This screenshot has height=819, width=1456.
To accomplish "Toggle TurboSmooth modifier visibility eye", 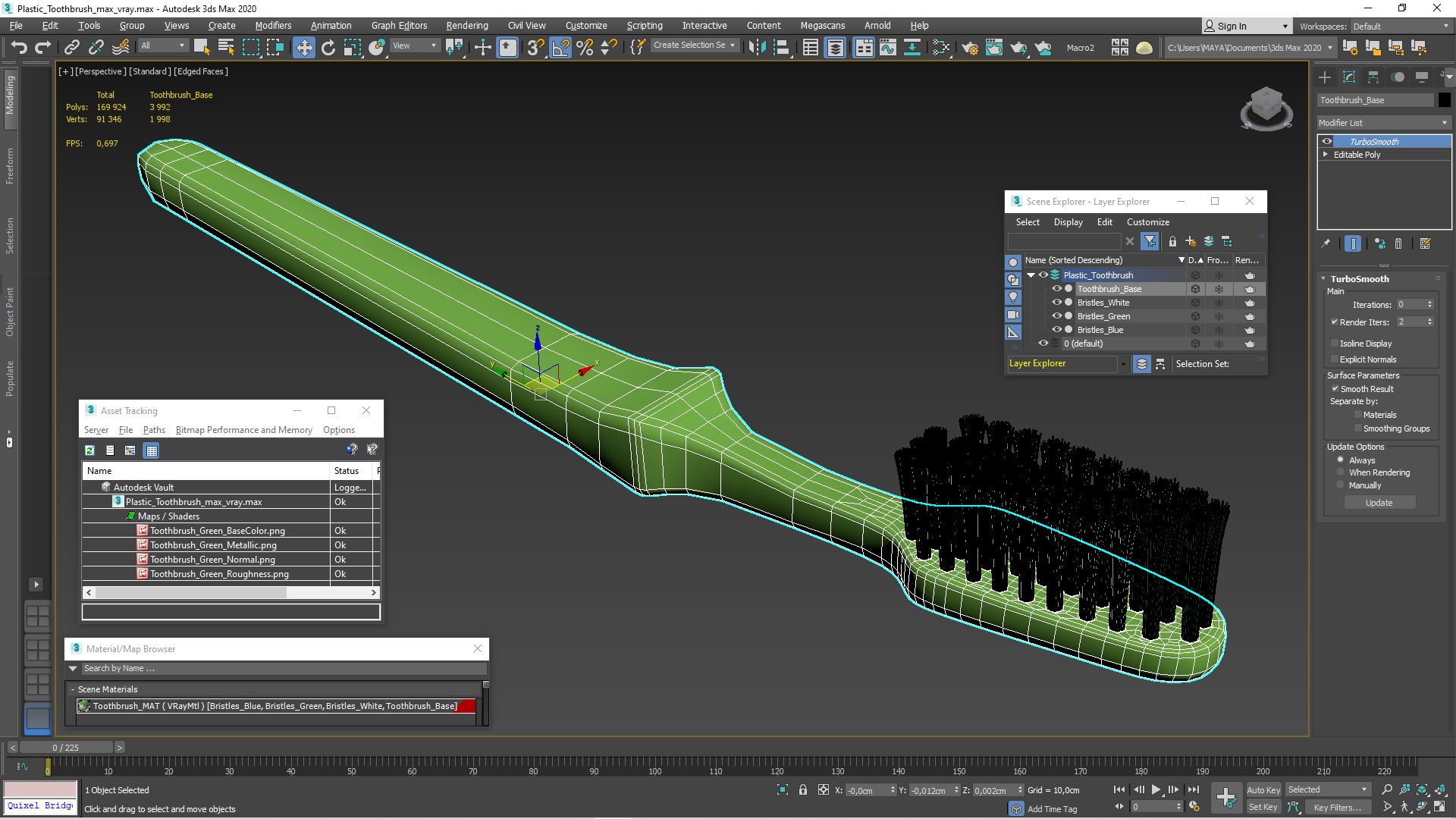I will point(1327,141).
